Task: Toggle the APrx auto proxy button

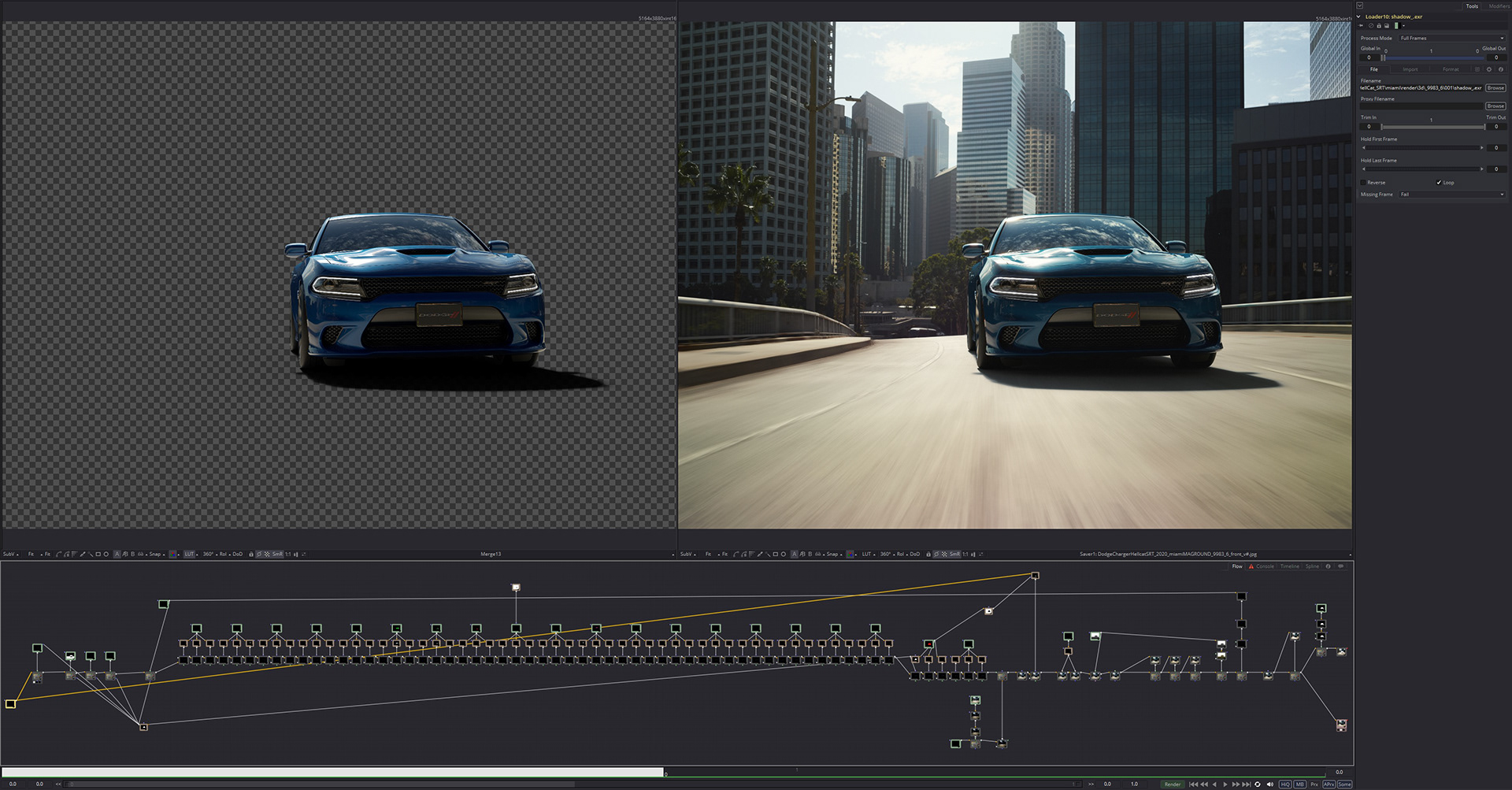Action: tap(1329, 784)
